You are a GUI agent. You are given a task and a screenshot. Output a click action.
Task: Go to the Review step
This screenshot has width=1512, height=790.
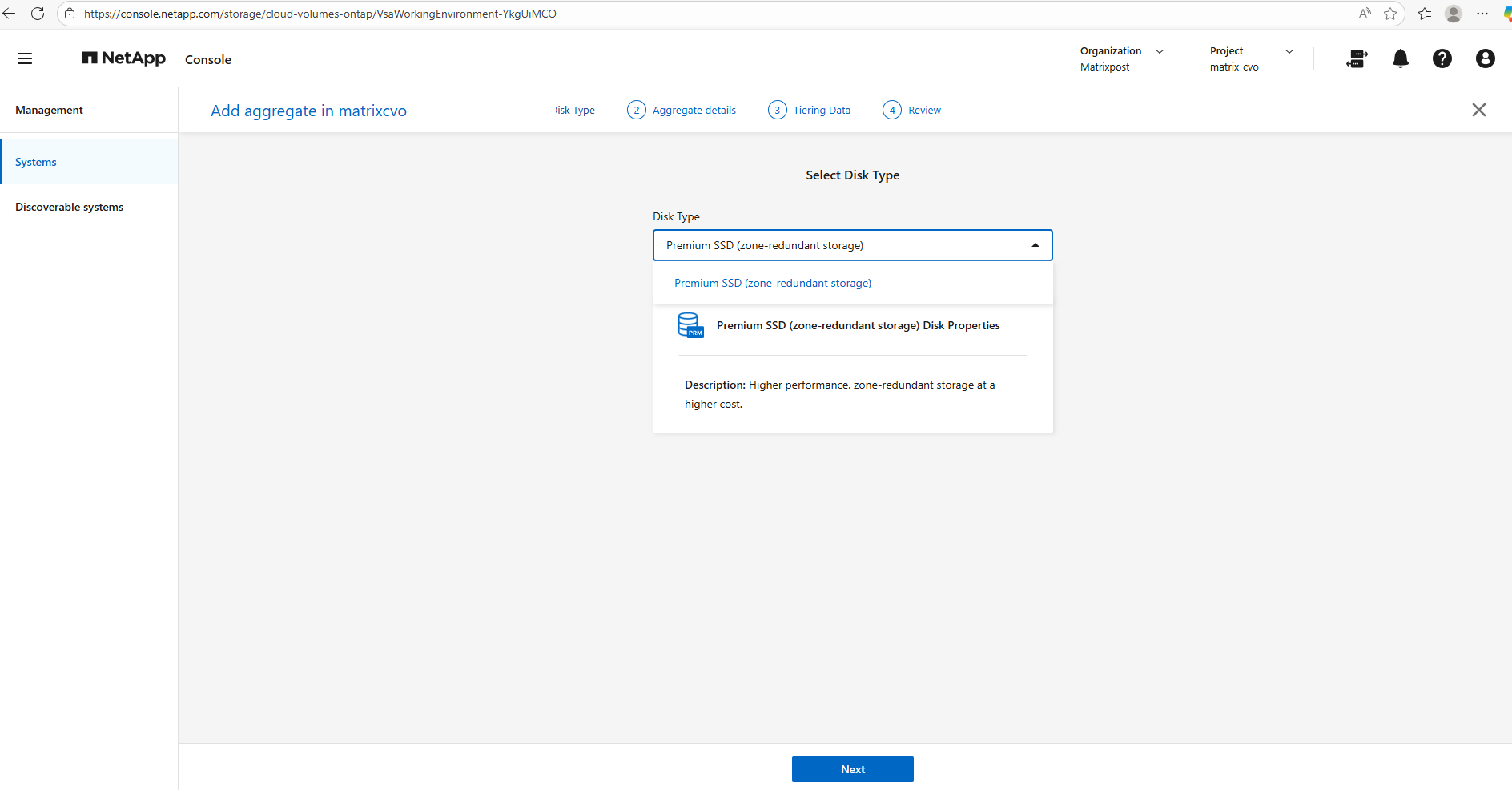coord(911,110)
